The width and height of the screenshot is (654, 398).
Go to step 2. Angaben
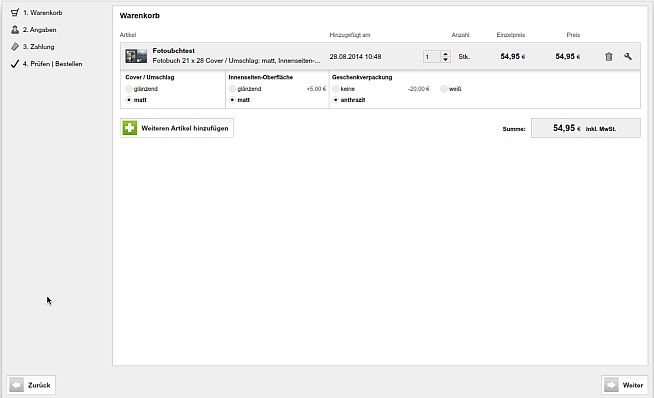pos(40,30)
